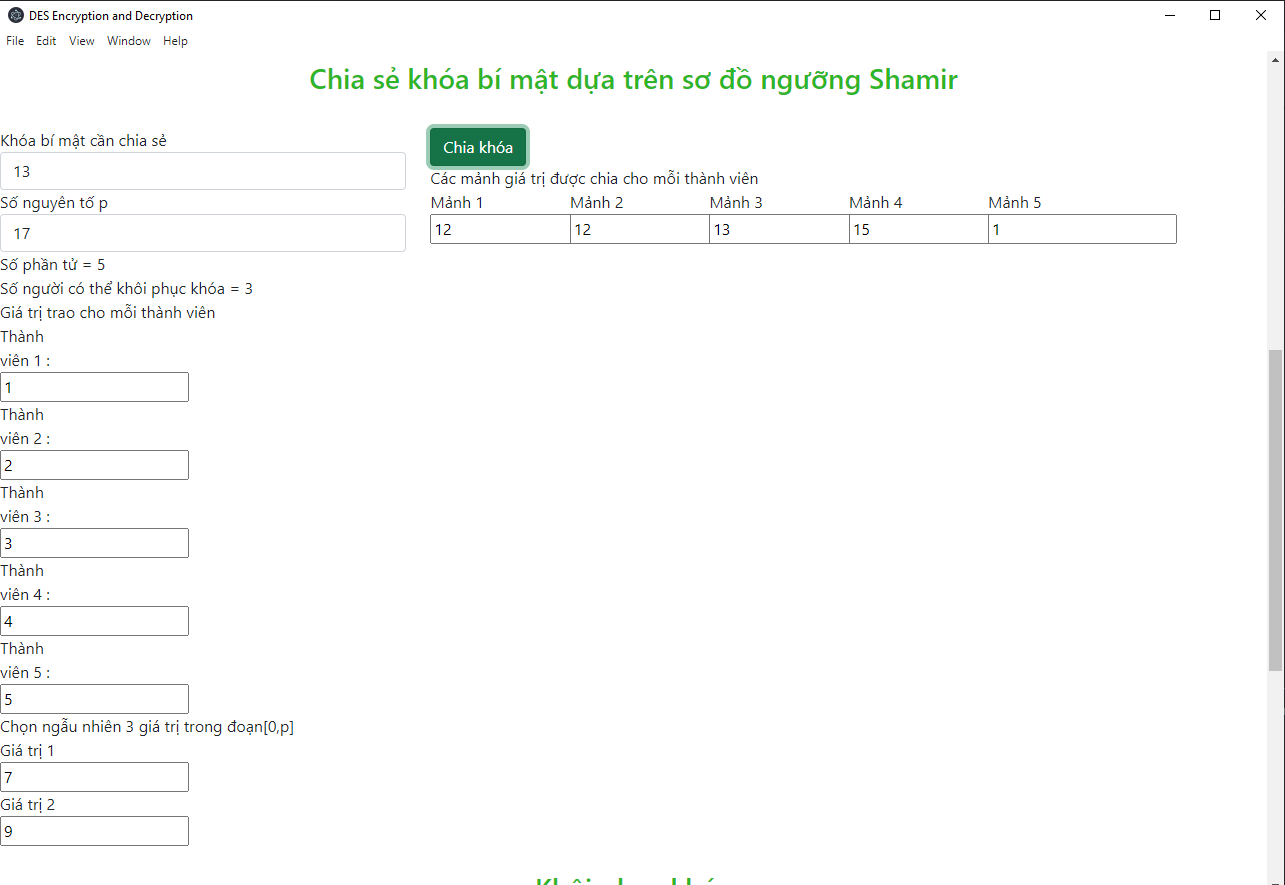This screenshot has width=1285, height=885.
Task: Select the Thành viên 1 input field
Action: tap(94, 387)
